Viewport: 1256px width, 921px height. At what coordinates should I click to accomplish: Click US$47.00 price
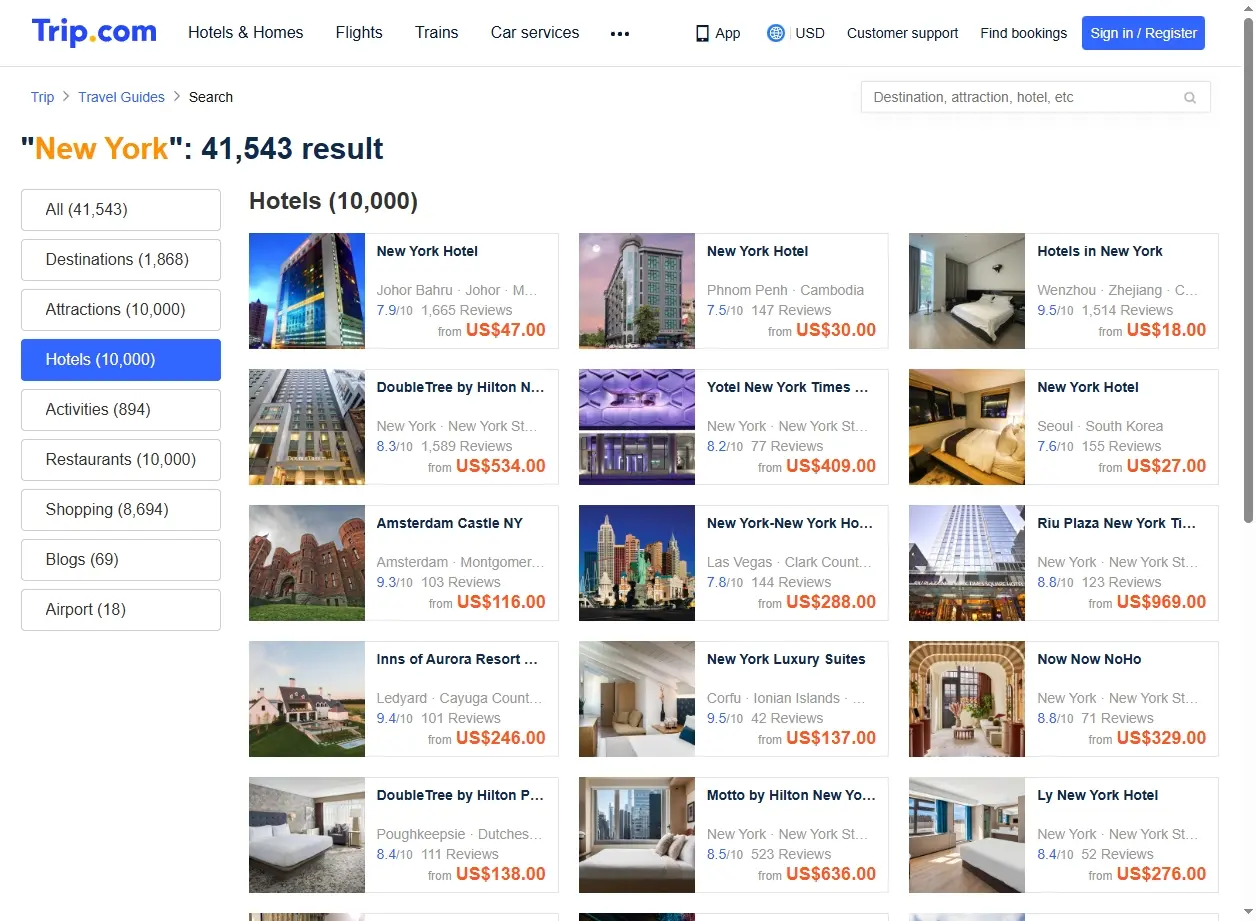[506, 330]
